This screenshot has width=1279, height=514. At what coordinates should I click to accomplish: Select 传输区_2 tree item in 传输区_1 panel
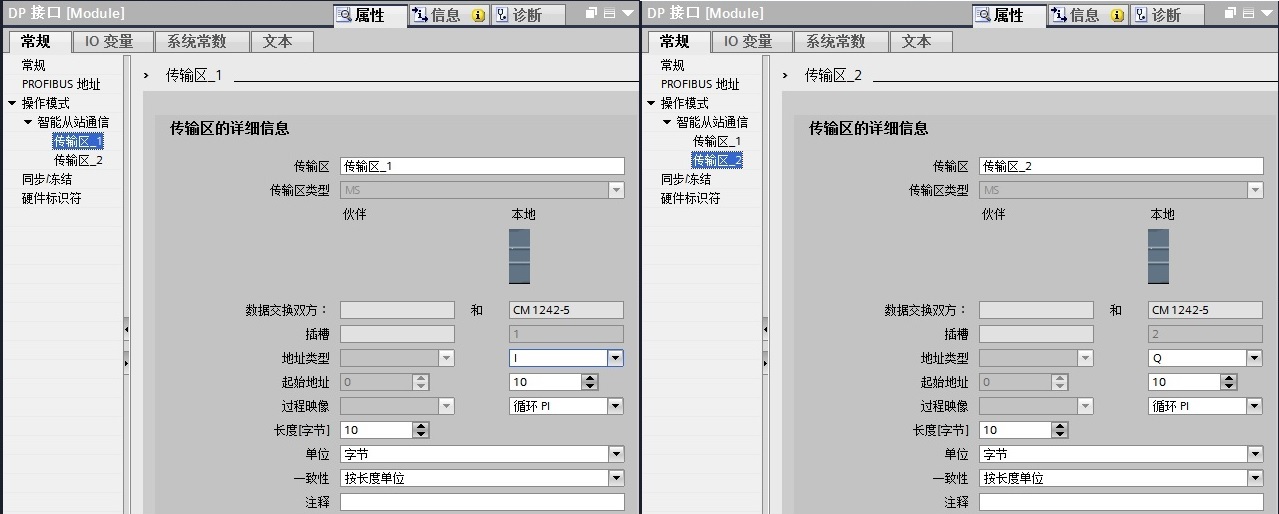[x=78, y=160]
